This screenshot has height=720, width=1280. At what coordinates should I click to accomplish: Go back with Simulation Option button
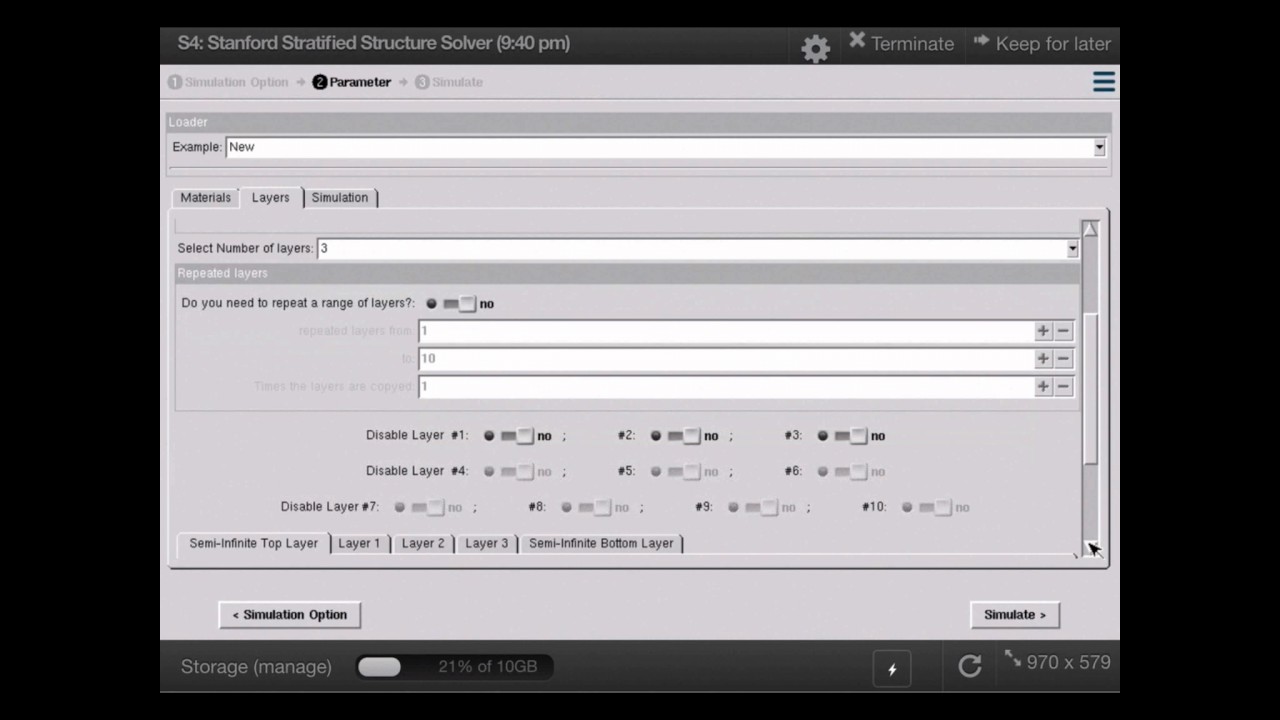coord(290,615)
